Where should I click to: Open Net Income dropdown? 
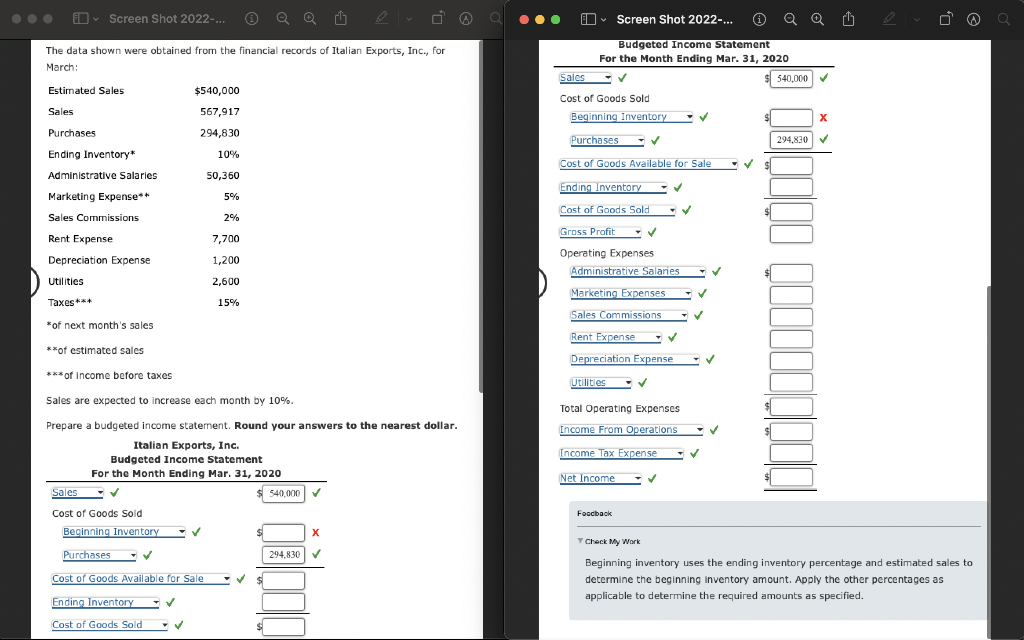coord(600,478)
